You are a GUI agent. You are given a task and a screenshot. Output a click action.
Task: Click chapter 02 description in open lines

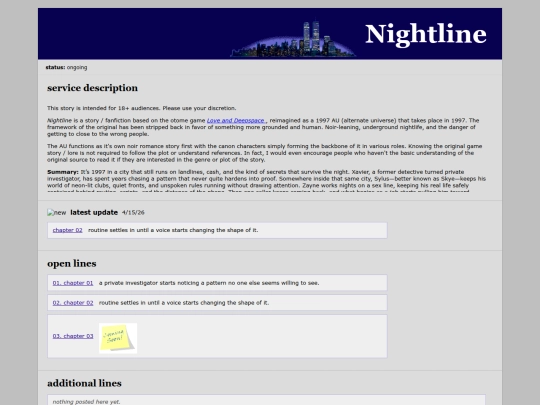coord(184,303)
